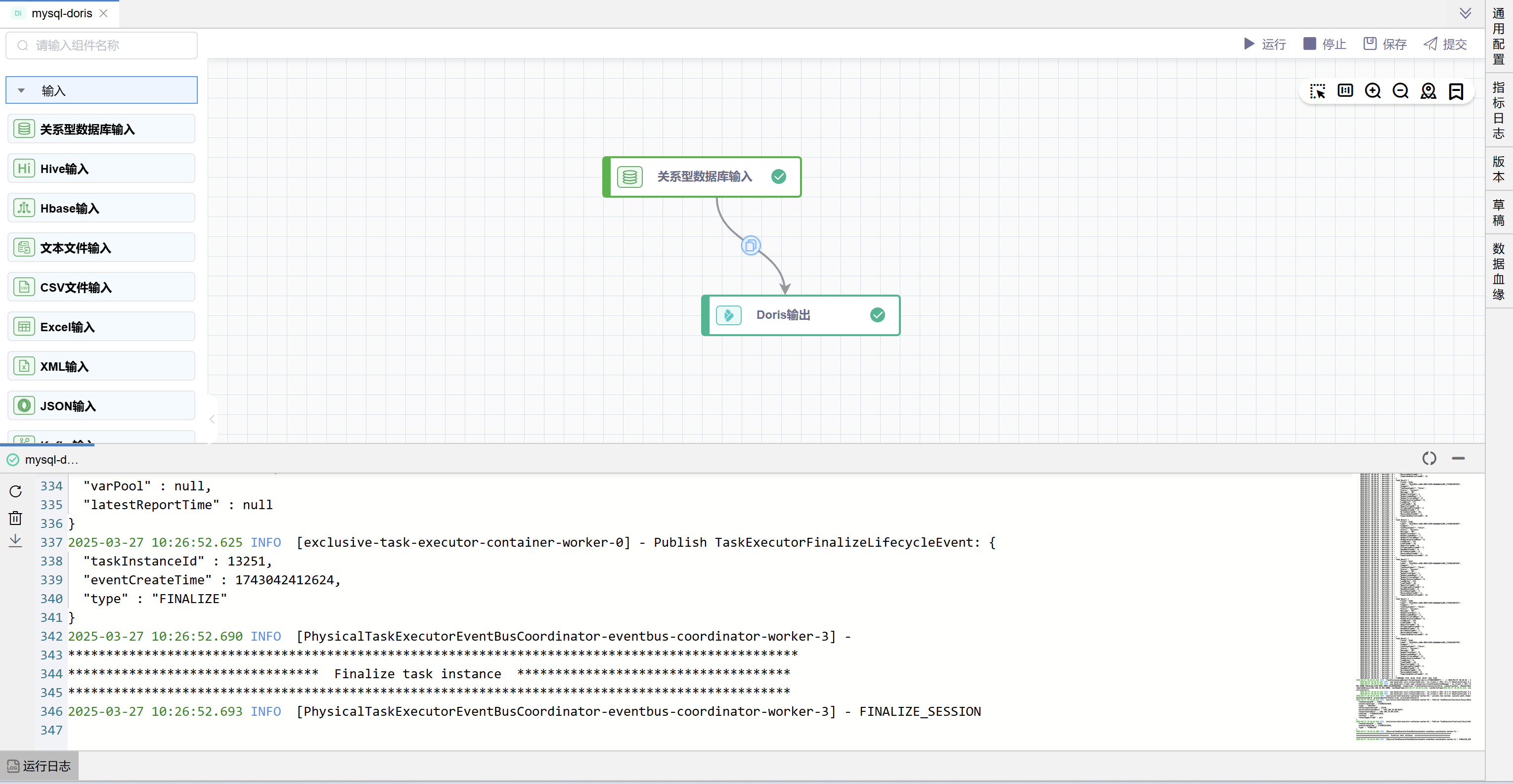This screenshot has height=784, width=1513.
Task: Click the 保存 save button
Action: point(1385,44)
